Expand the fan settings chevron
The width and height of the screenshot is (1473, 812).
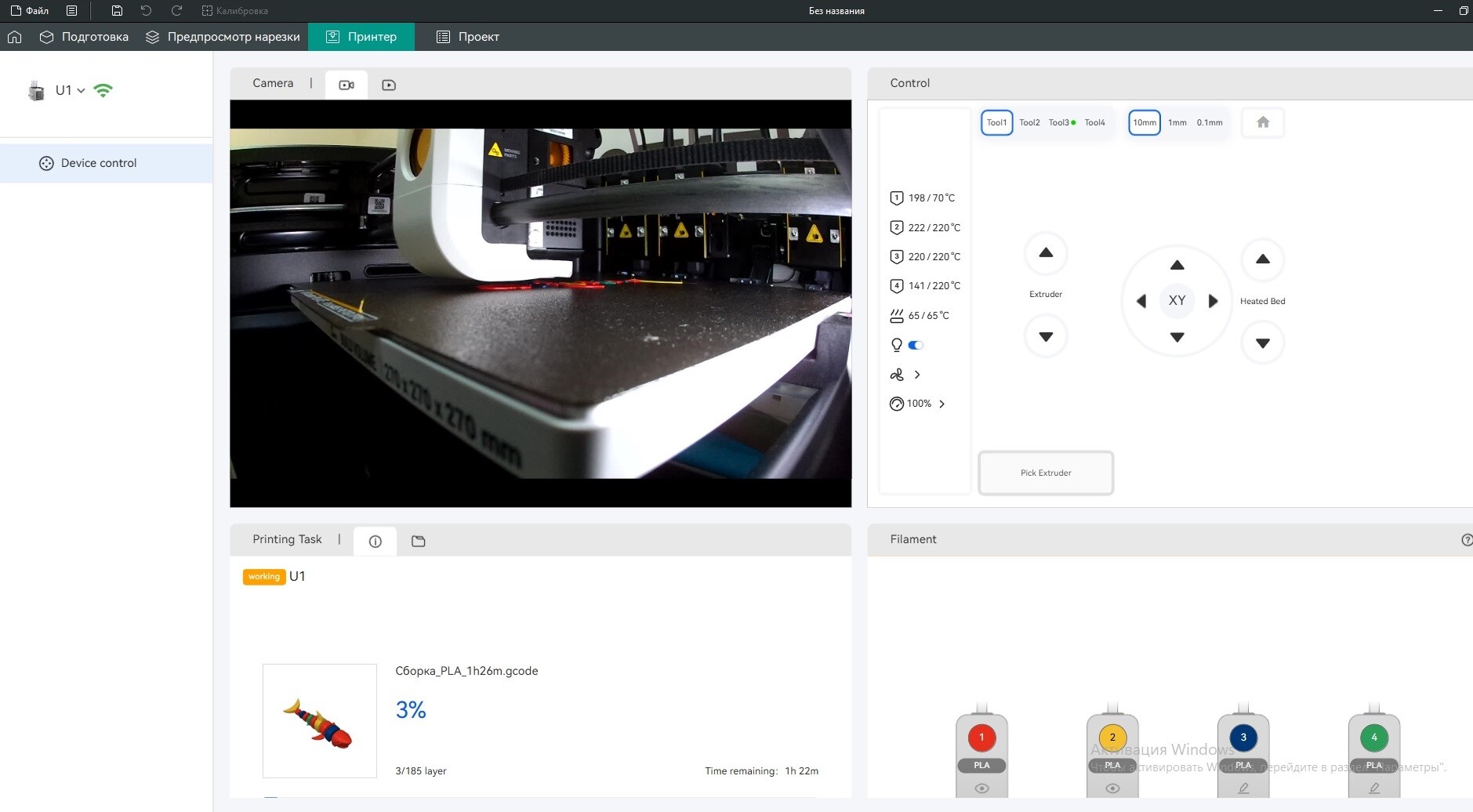coord(917,375)
